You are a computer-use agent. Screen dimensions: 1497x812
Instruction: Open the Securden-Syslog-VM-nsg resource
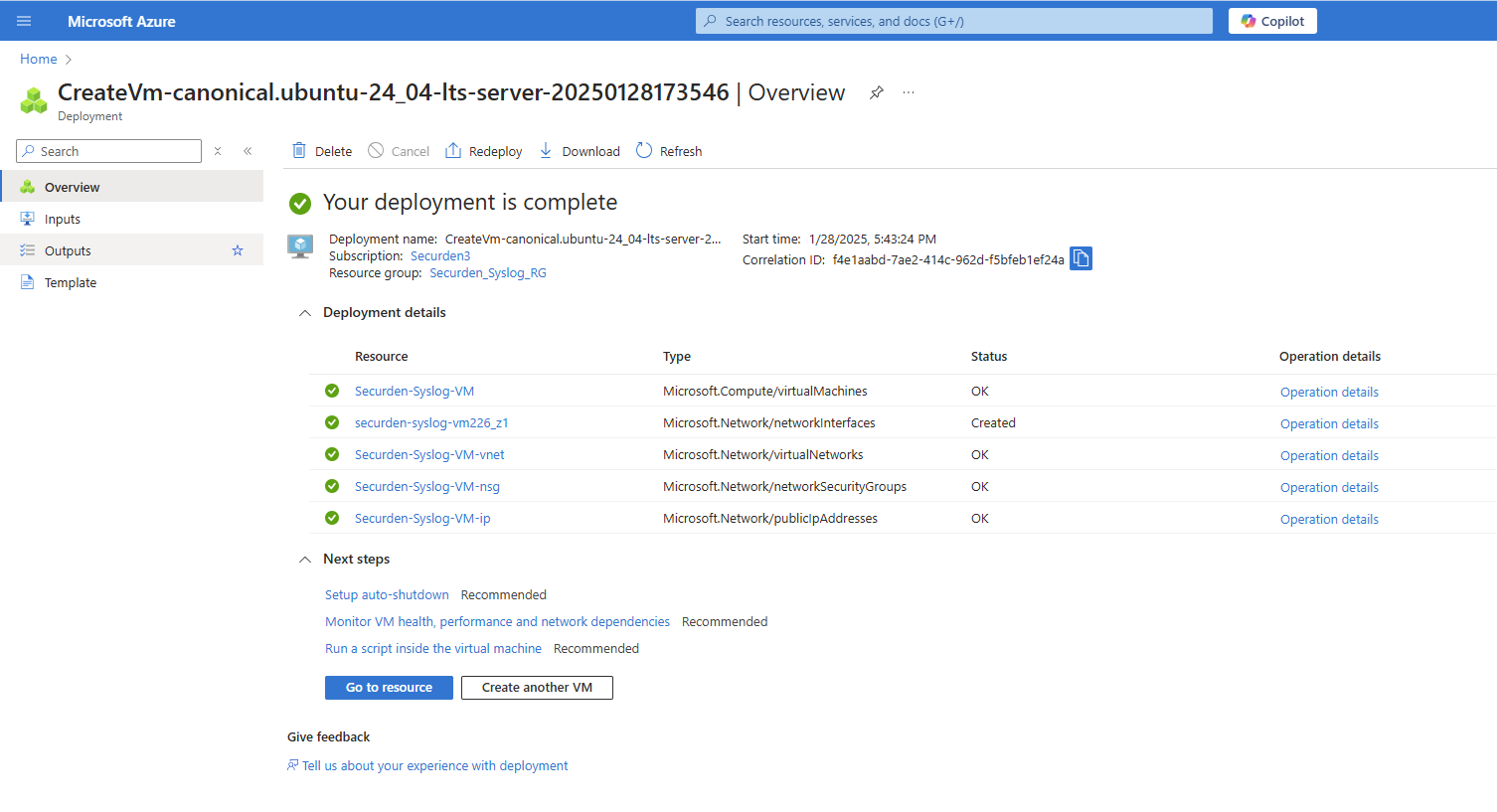[427, 487]
